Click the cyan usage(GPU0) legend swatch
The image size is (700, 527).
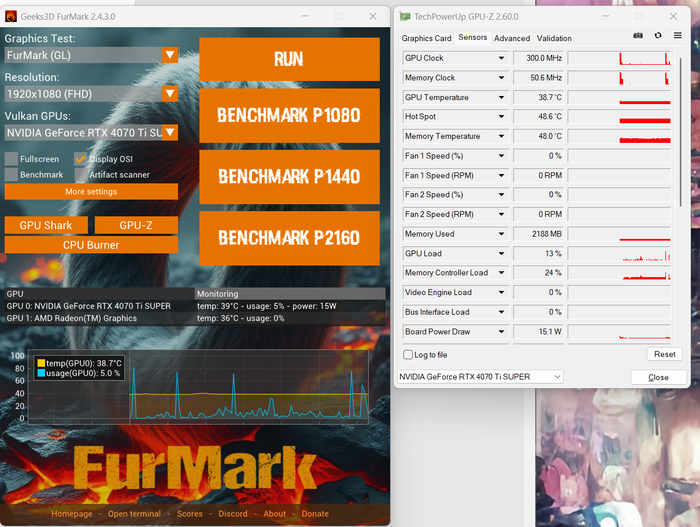(x=41, y=373)
